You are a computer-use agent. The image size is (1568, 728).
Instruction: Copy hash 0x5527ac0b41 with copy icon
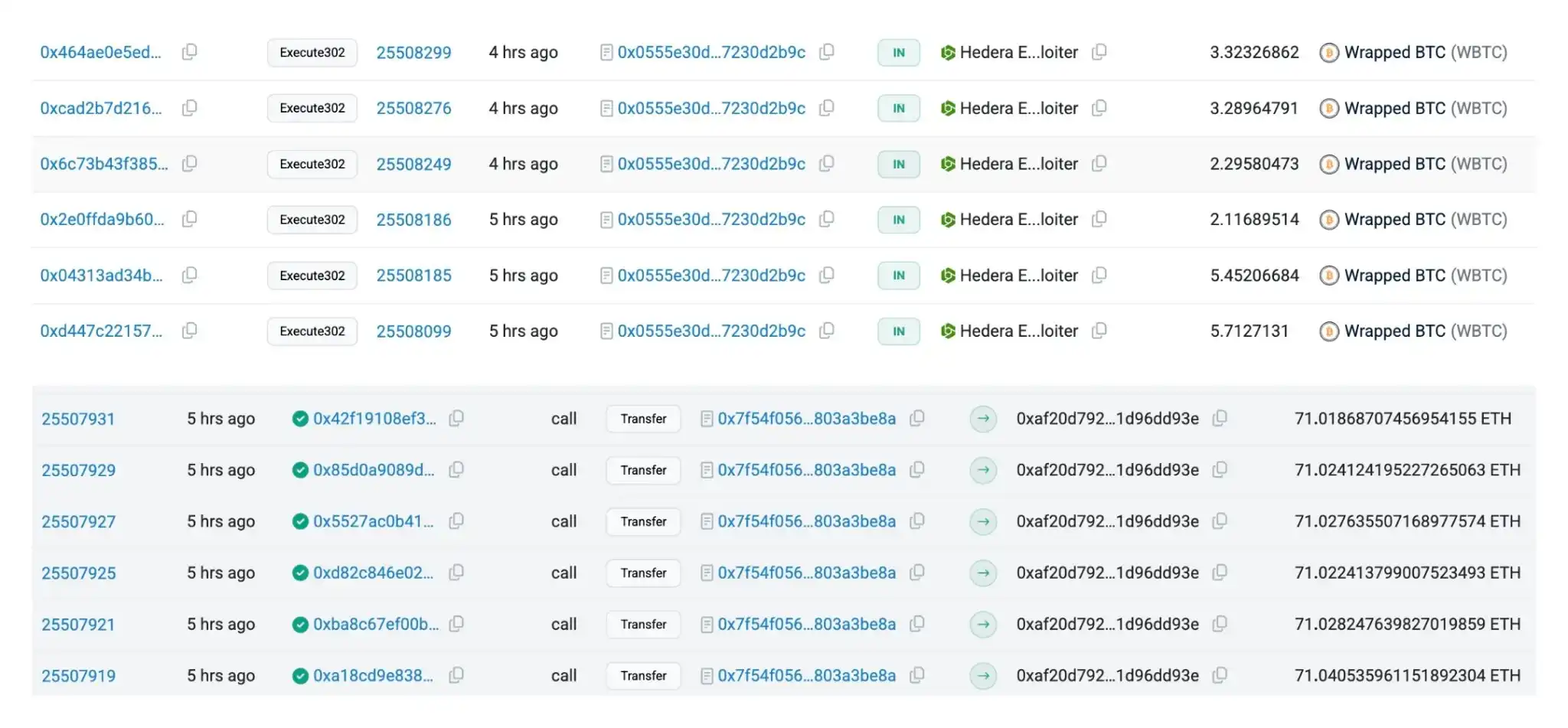(x=456, y=521)
